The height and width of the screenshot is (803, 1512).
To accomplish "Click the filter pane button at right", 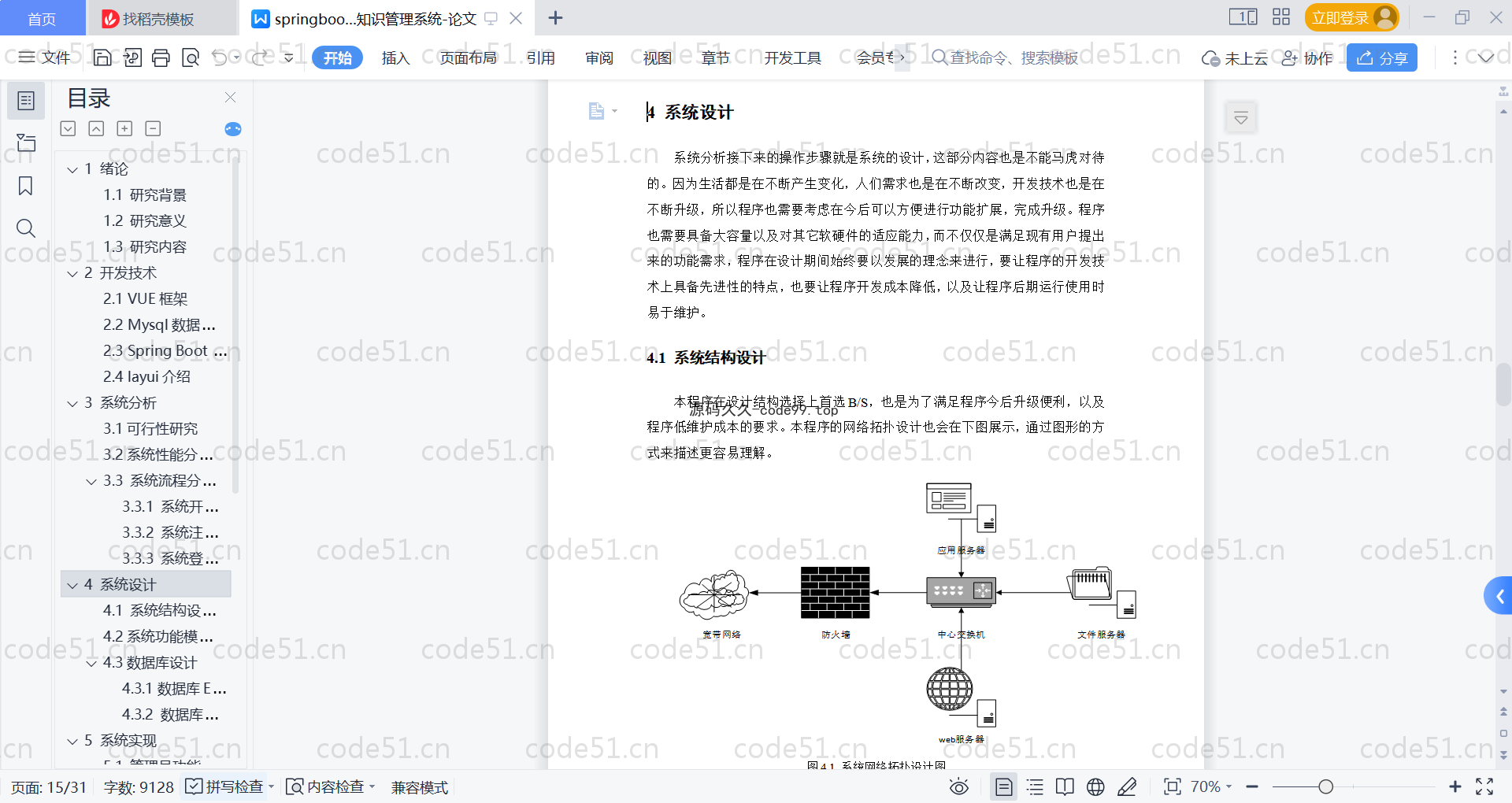I will coord(1241,118).
